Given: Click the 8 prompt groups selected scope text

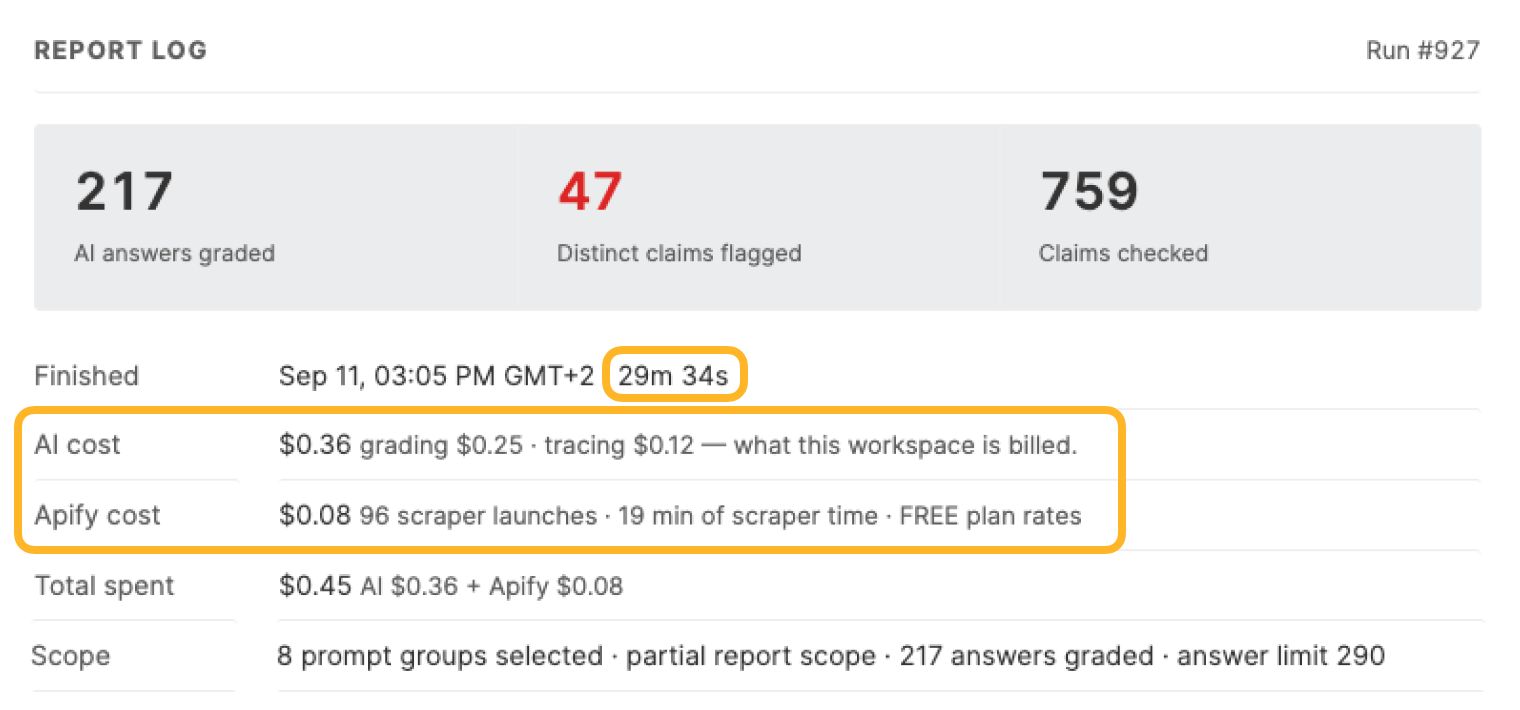Looking at the screenshot, I should click(832, 656).
